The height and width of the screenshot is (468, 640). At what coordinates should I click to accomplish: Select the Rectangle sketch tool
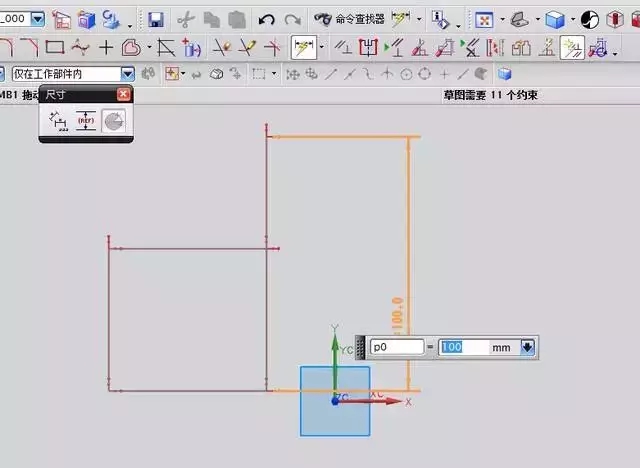[x=55, y=47]
